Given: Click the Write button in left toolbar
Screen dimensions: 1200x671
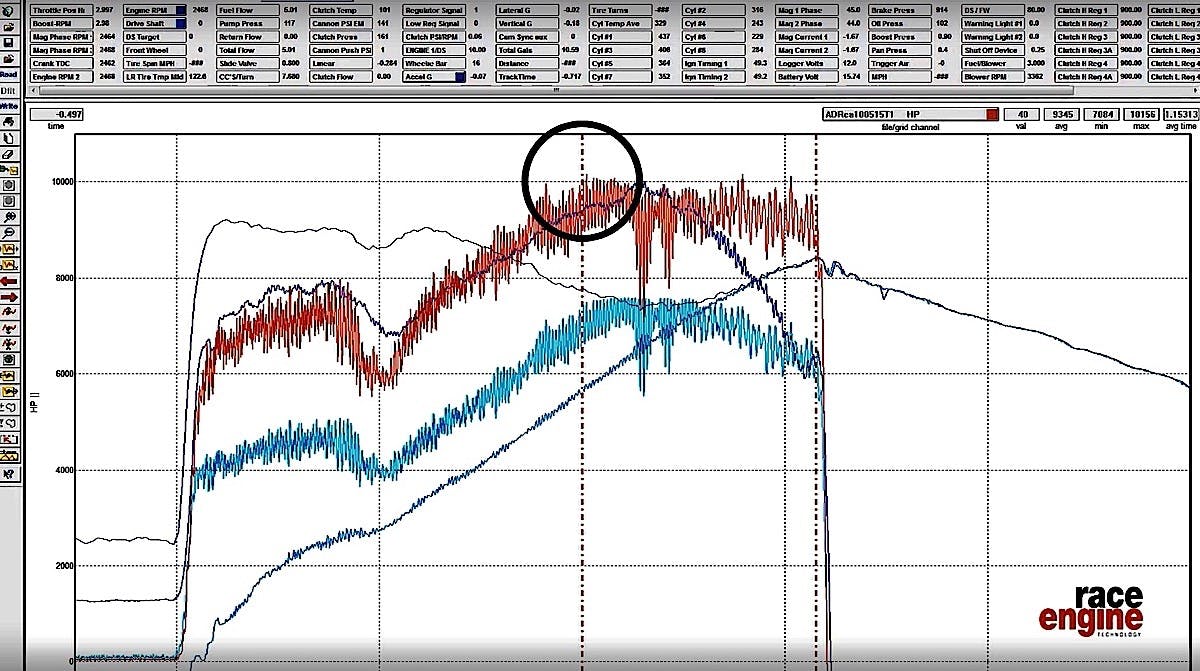Looking at the screenshot, I should click(8, 105).
